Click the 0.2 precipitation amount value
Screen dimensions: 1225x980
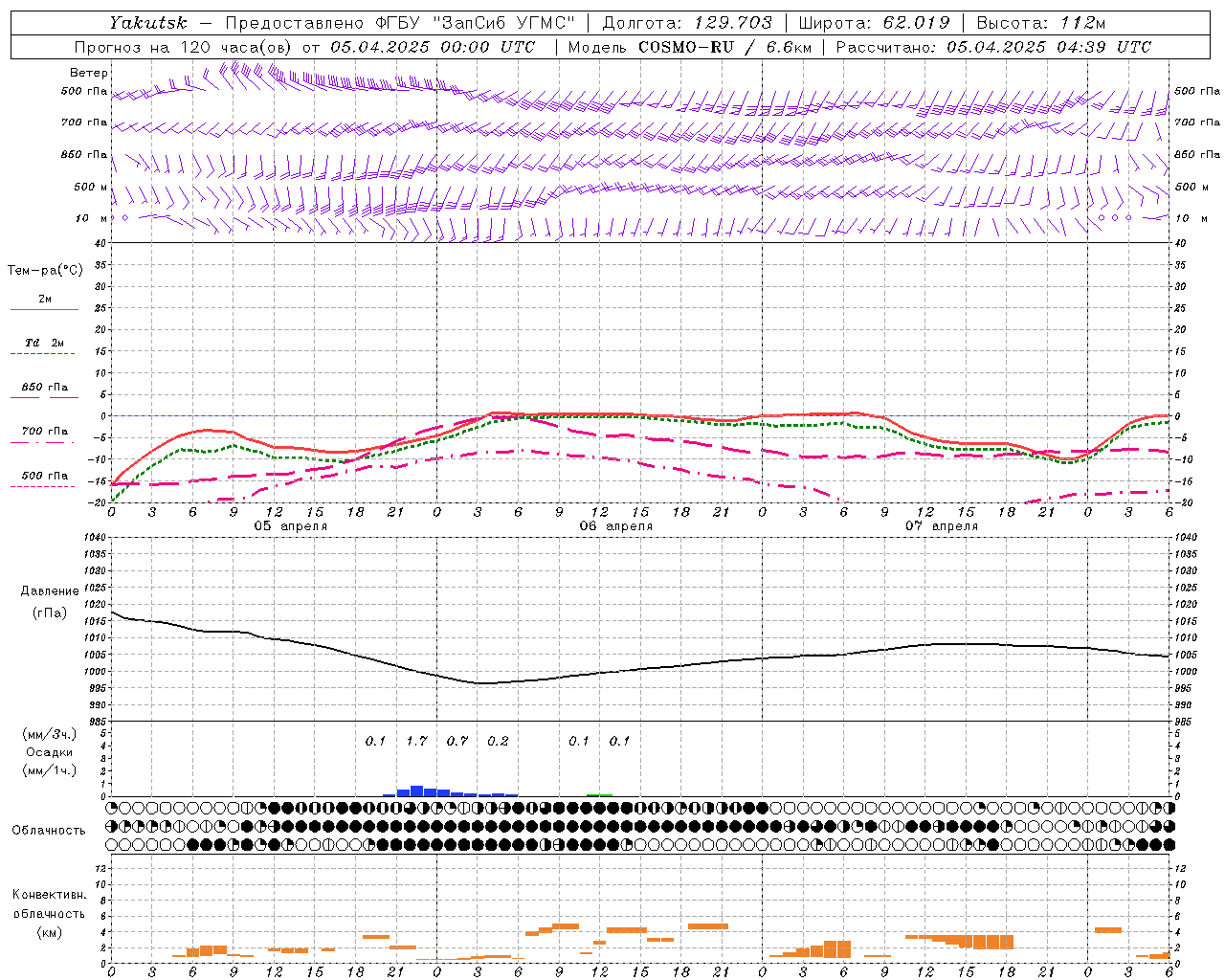coord(498,742)
